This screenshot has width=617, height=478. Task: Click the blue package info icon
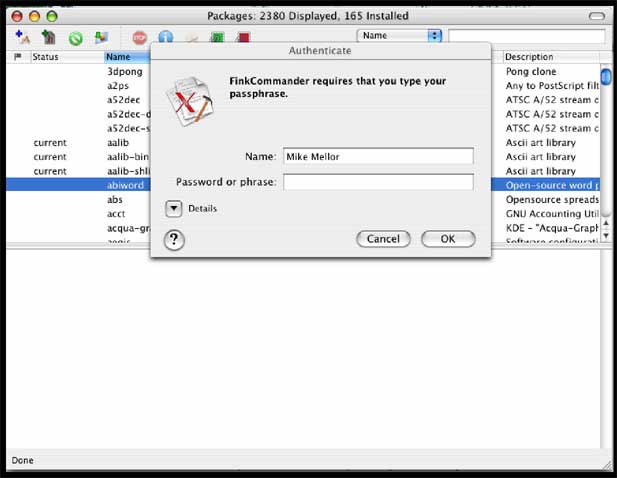166,37
